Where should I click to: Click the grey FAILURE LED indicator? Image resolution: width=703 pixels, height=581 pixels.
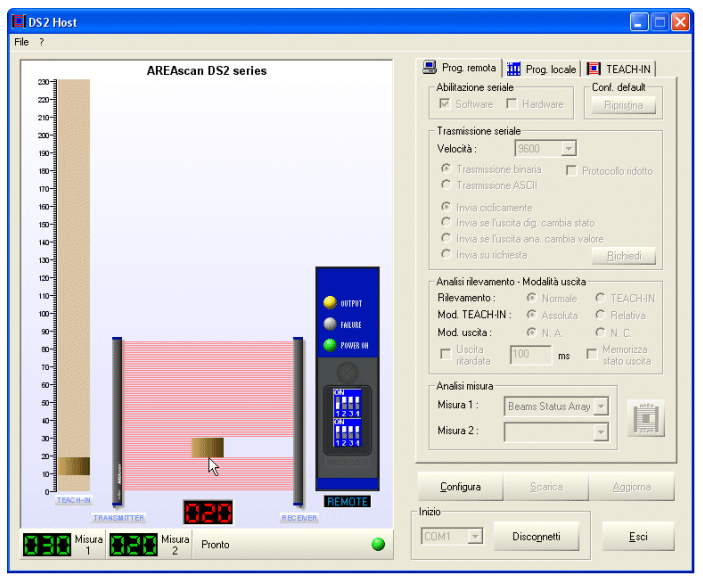coord(330,324)
